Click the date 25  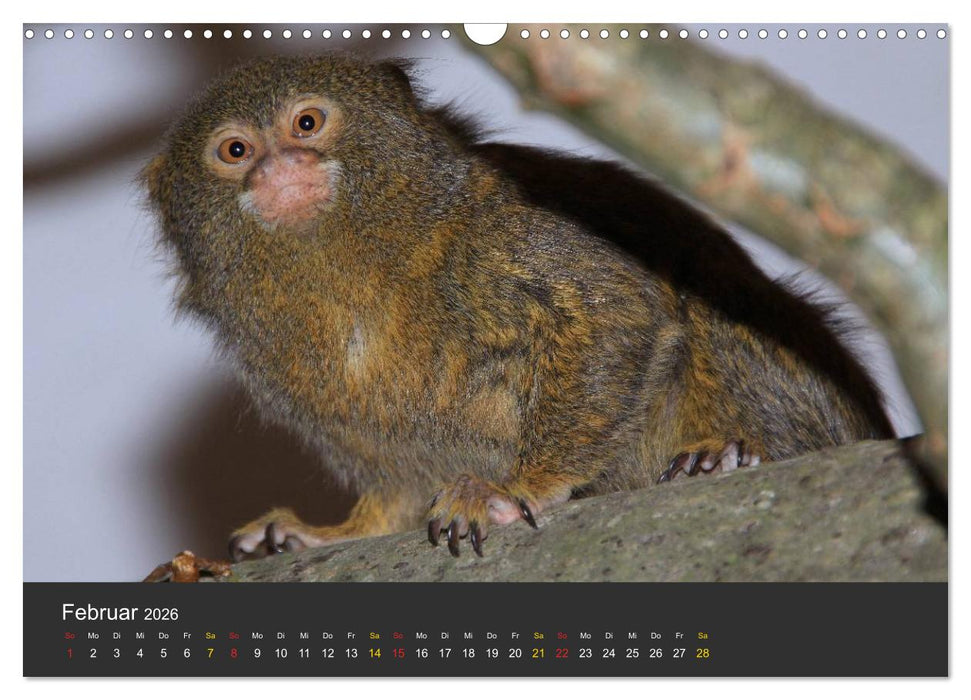click(631, 652)
